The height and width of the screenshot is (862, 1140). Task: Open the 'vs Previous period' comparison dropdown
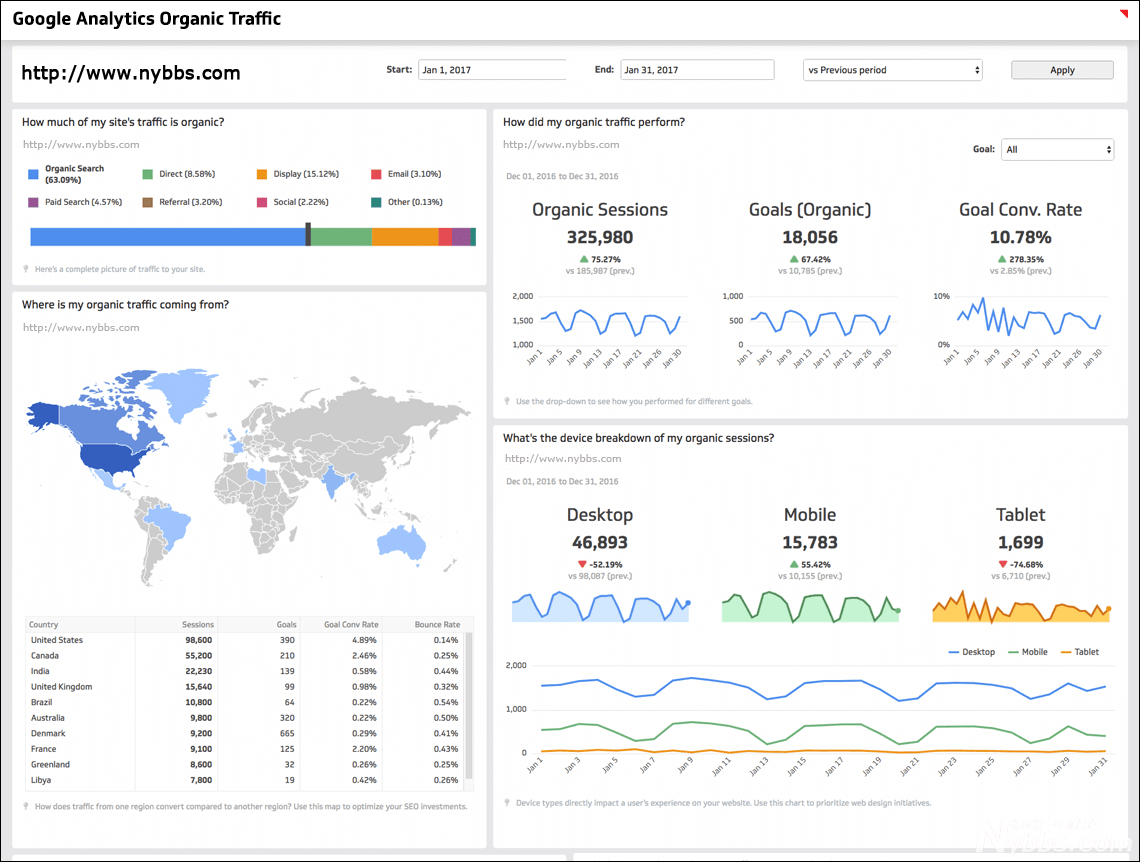(x=893, y=70)
